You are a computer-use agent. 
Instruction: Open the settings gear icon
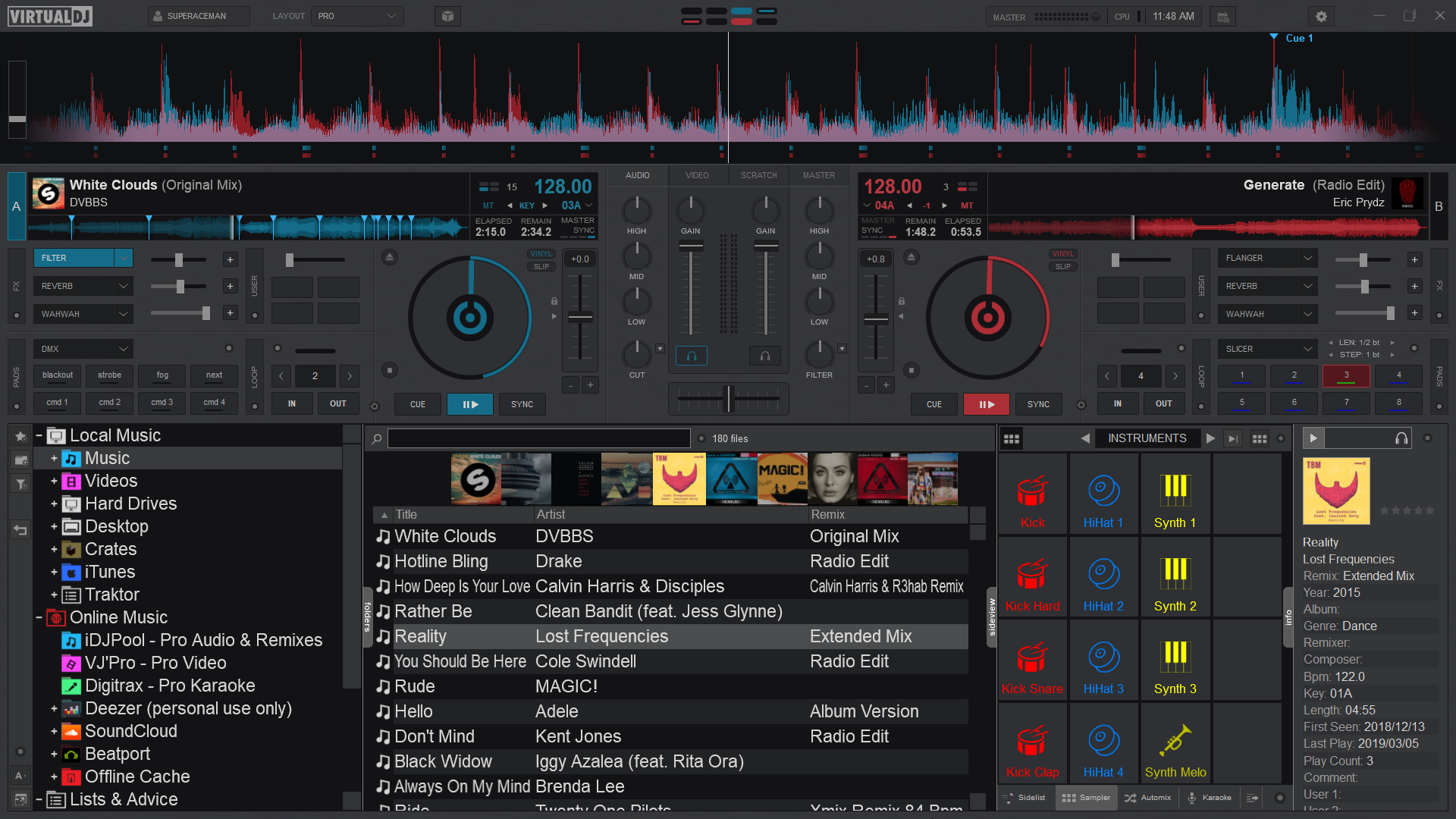[x=1321, y=16]
